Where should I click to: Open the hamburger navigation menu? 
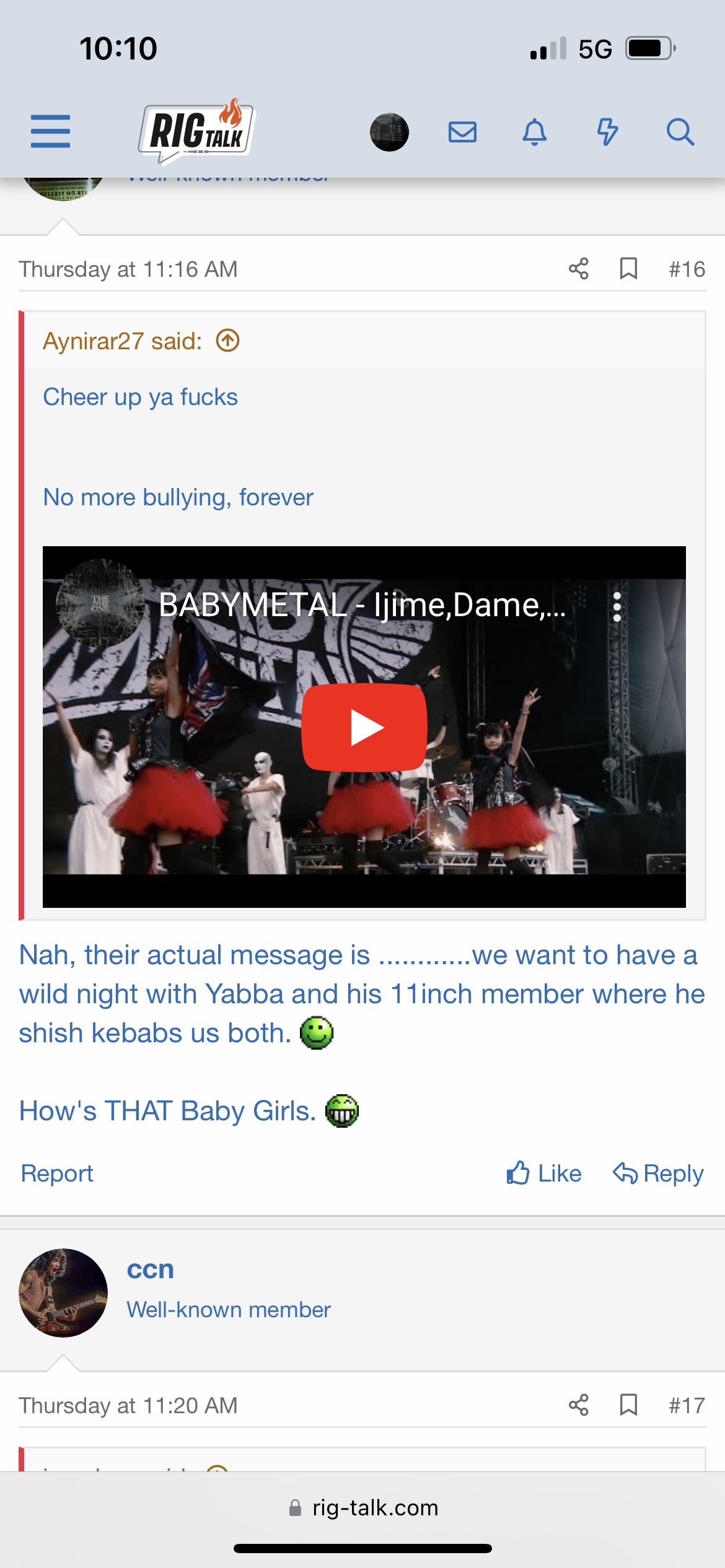(50, 131)
